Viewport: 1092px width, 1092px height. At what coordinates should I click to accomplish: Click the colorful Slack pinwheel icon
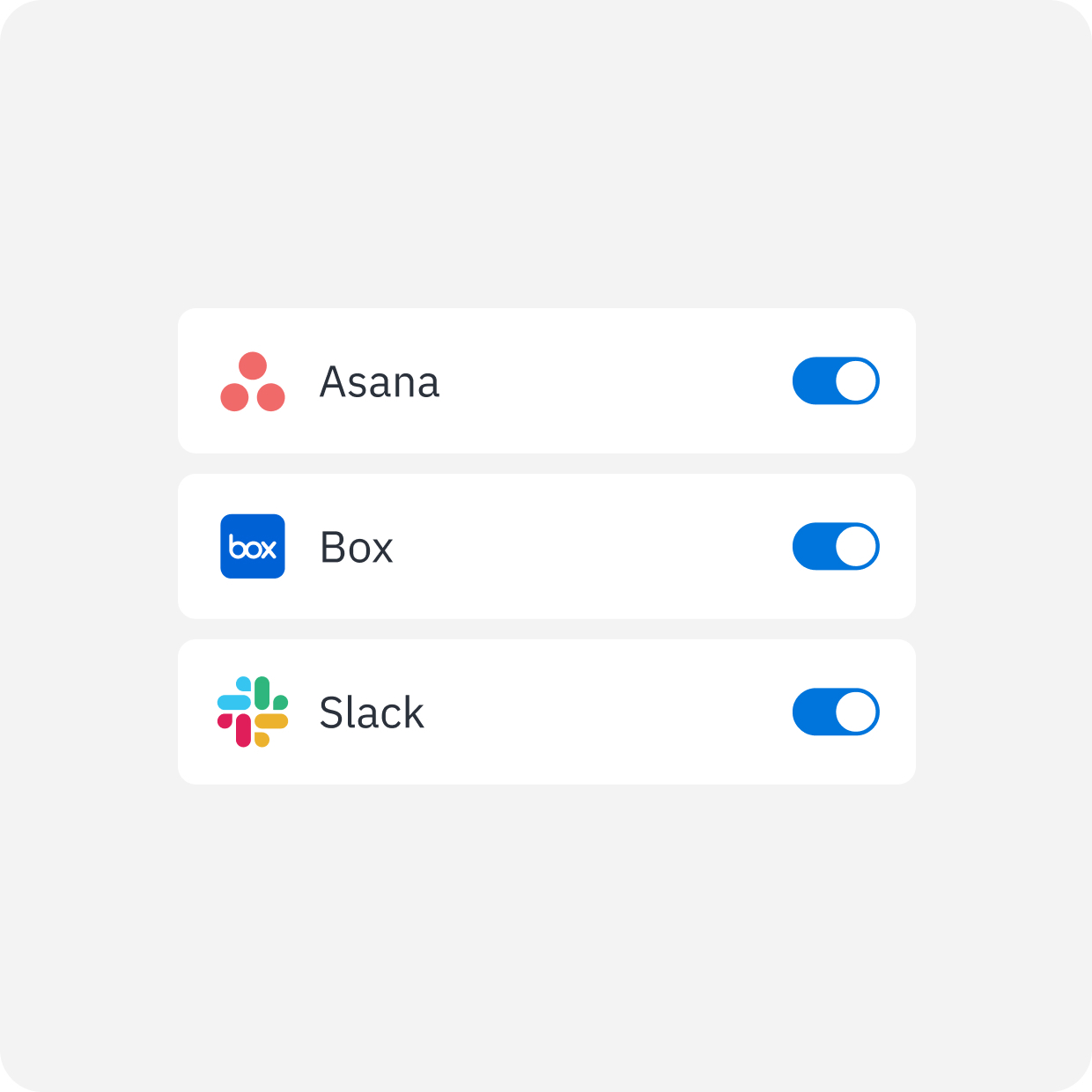tap(253, 712)
